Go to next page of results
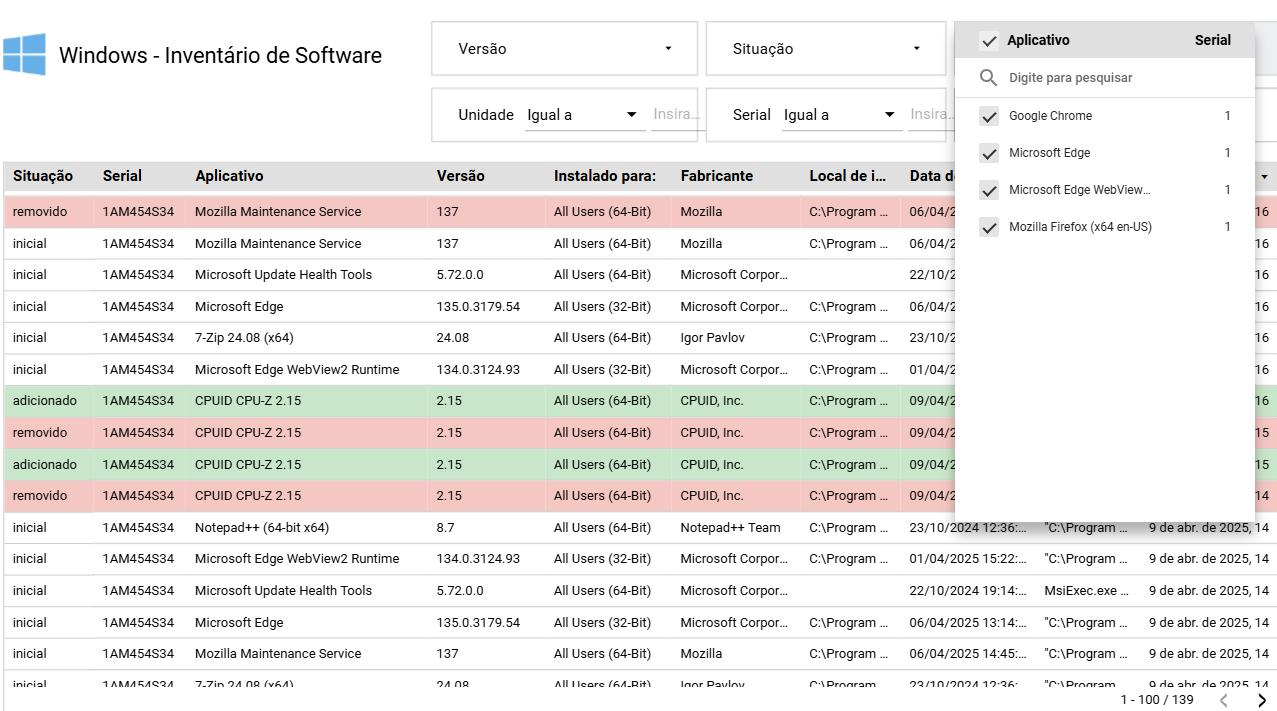The height and width of the screenshot is (711, 1277). coord(1261,700)
